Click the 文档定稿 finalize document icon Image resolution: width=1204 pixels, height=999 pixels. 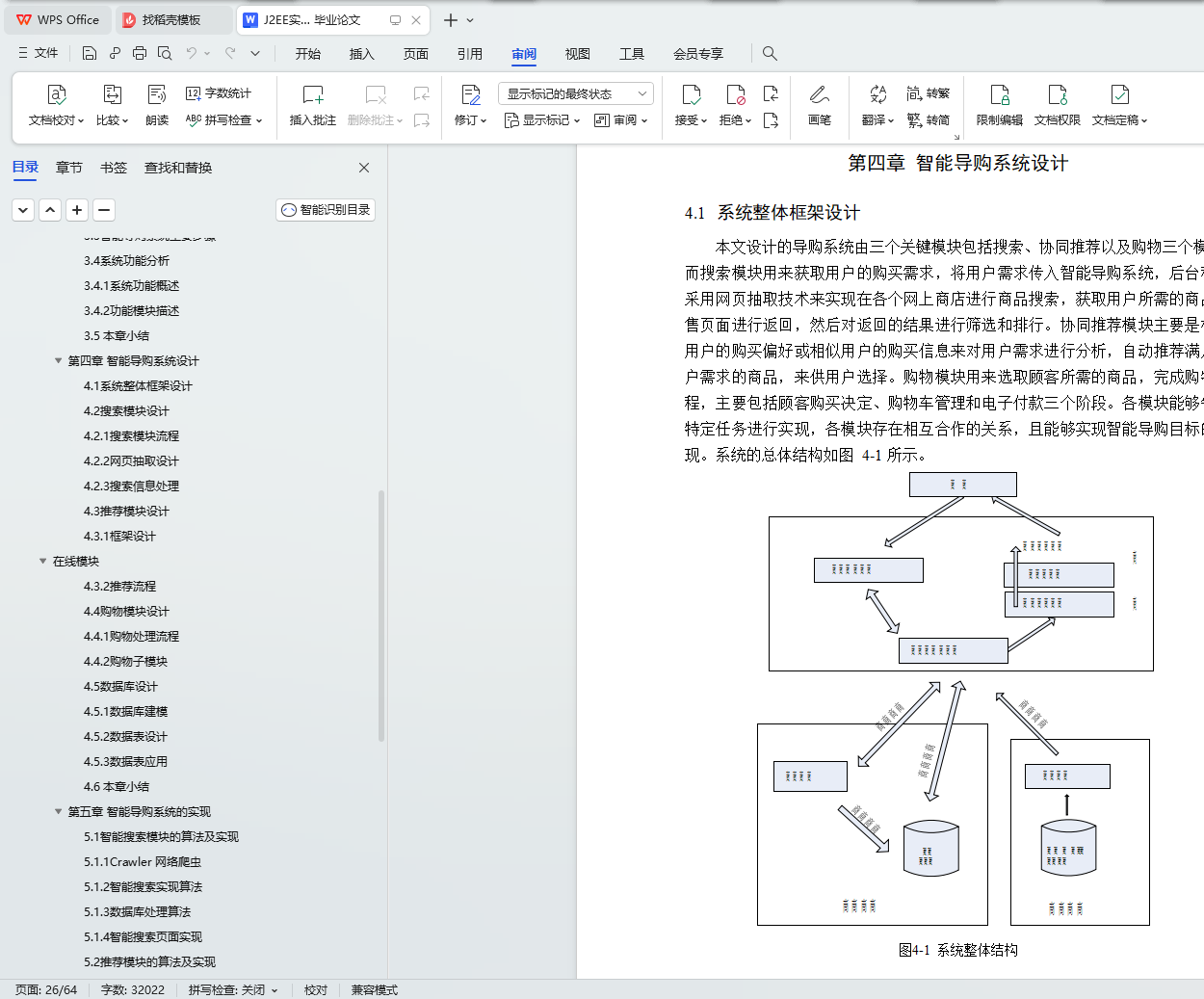[1119, 94]
